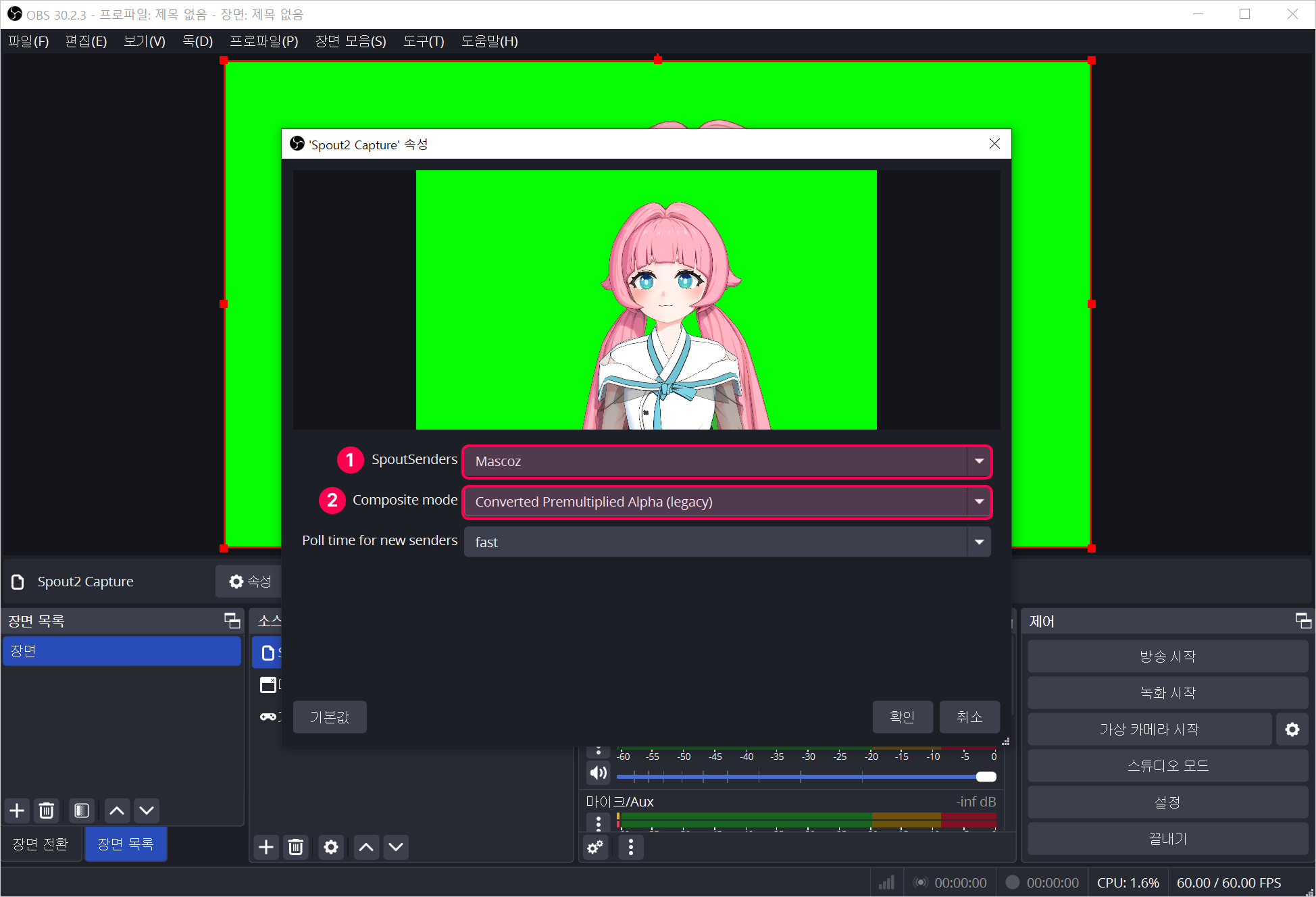The image size is (1316, 897).
Task: Move source down with arrow icon
Action: [x=396, y=847]
